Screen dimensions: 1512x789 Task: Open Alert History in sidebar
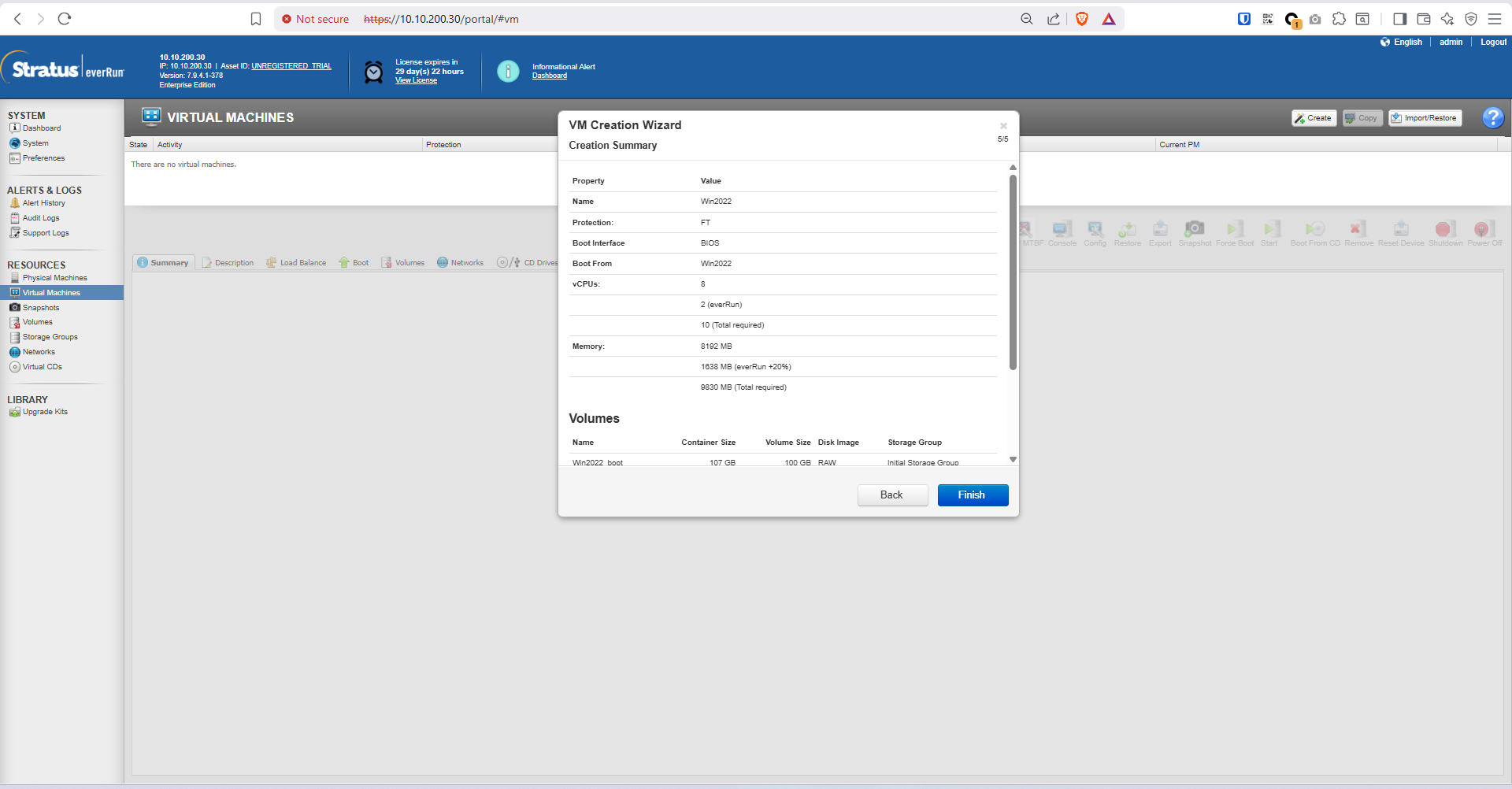[43, 203]
